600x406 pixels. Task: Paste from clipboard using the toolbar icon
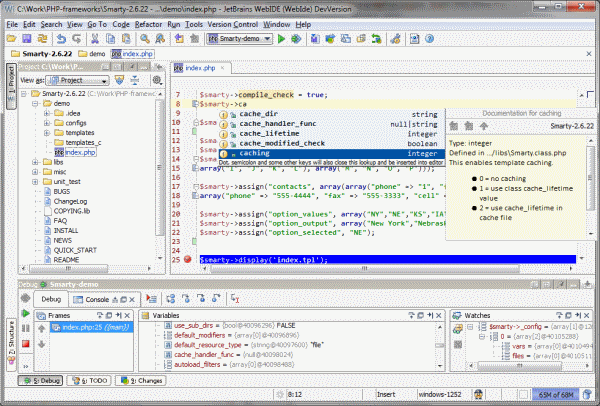[126, 39]
